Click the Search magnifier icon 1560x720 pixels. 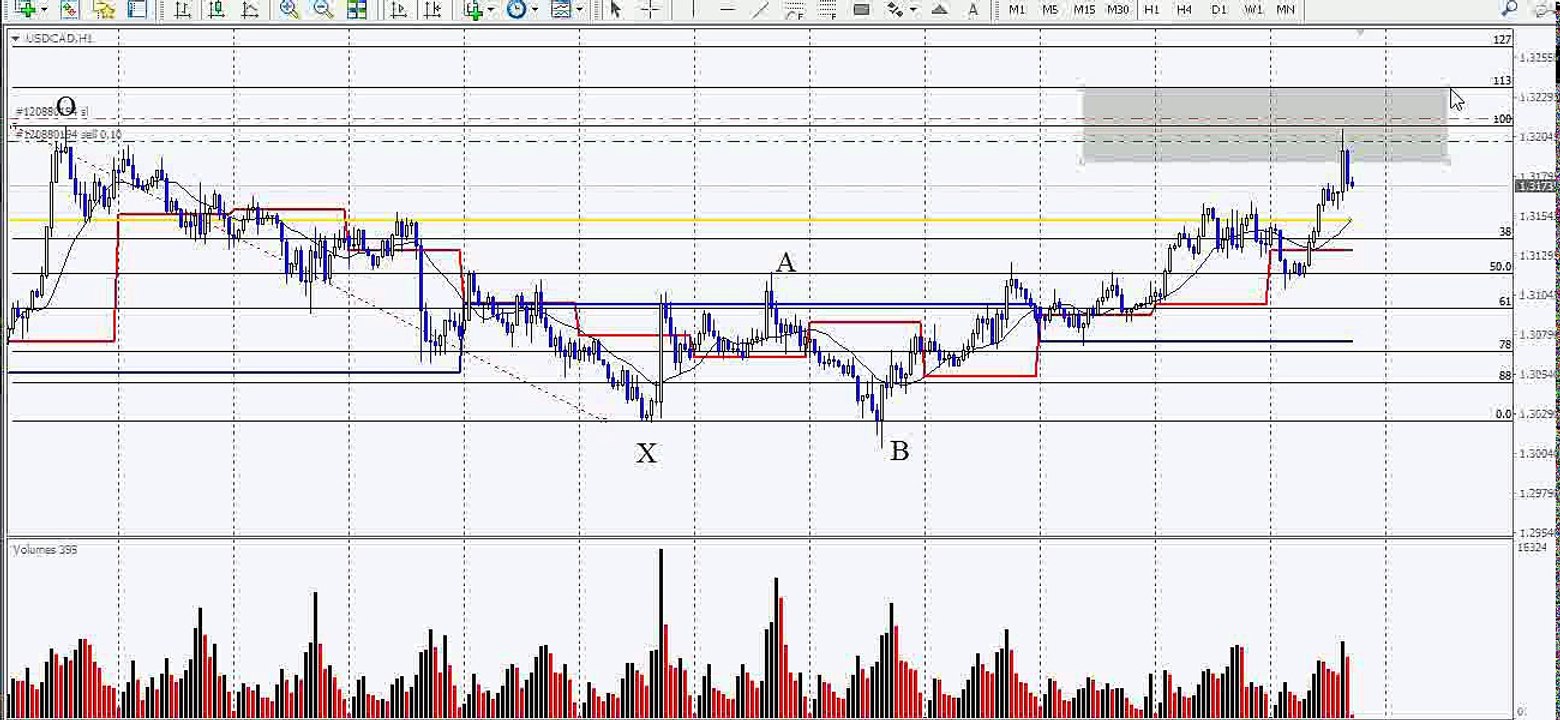click(x=1509, y=9)
